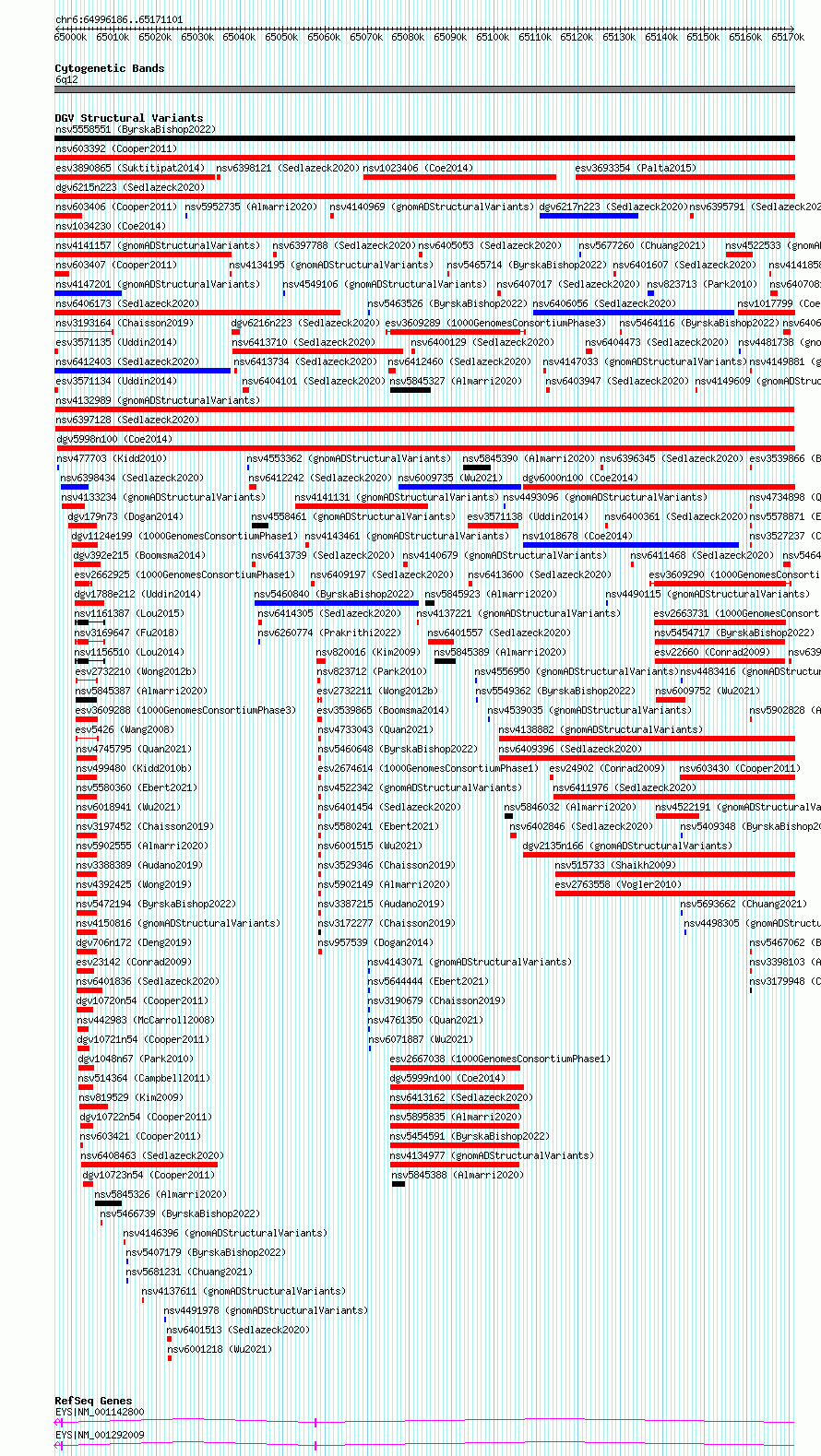This screenshot has width=821, height=1456.
Task: Open dgv5998n100 (Coe2014) variant
Action: coord(113,439)
